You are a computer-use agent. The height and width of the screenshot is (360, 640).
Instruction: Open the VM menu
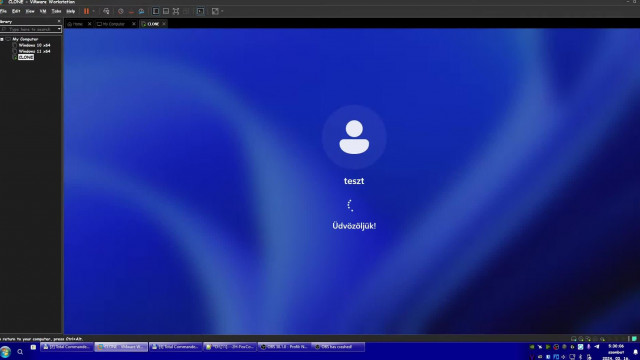[43, 11]
